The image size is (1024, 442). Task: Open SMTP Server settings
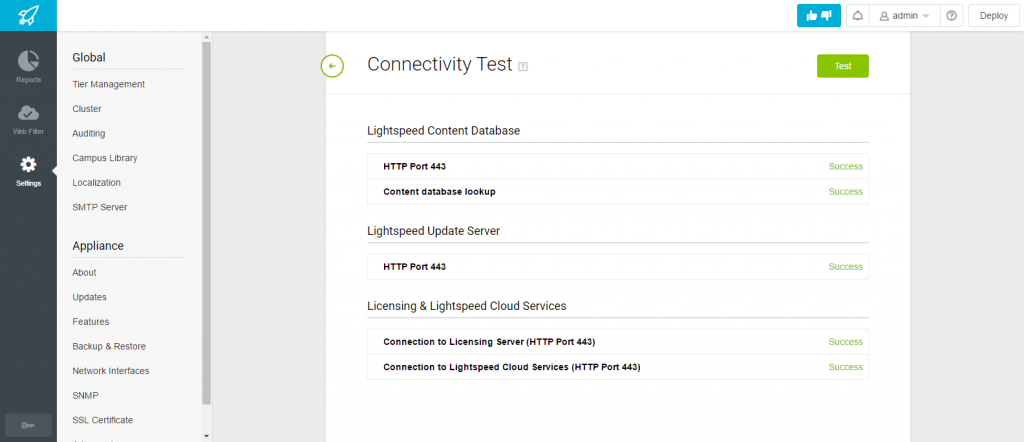tap(100, 207)
